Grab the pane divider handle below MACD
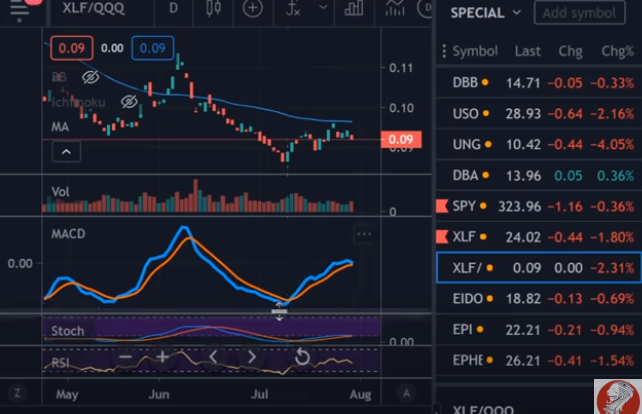 pyautogui.click(x=279, y=312)
